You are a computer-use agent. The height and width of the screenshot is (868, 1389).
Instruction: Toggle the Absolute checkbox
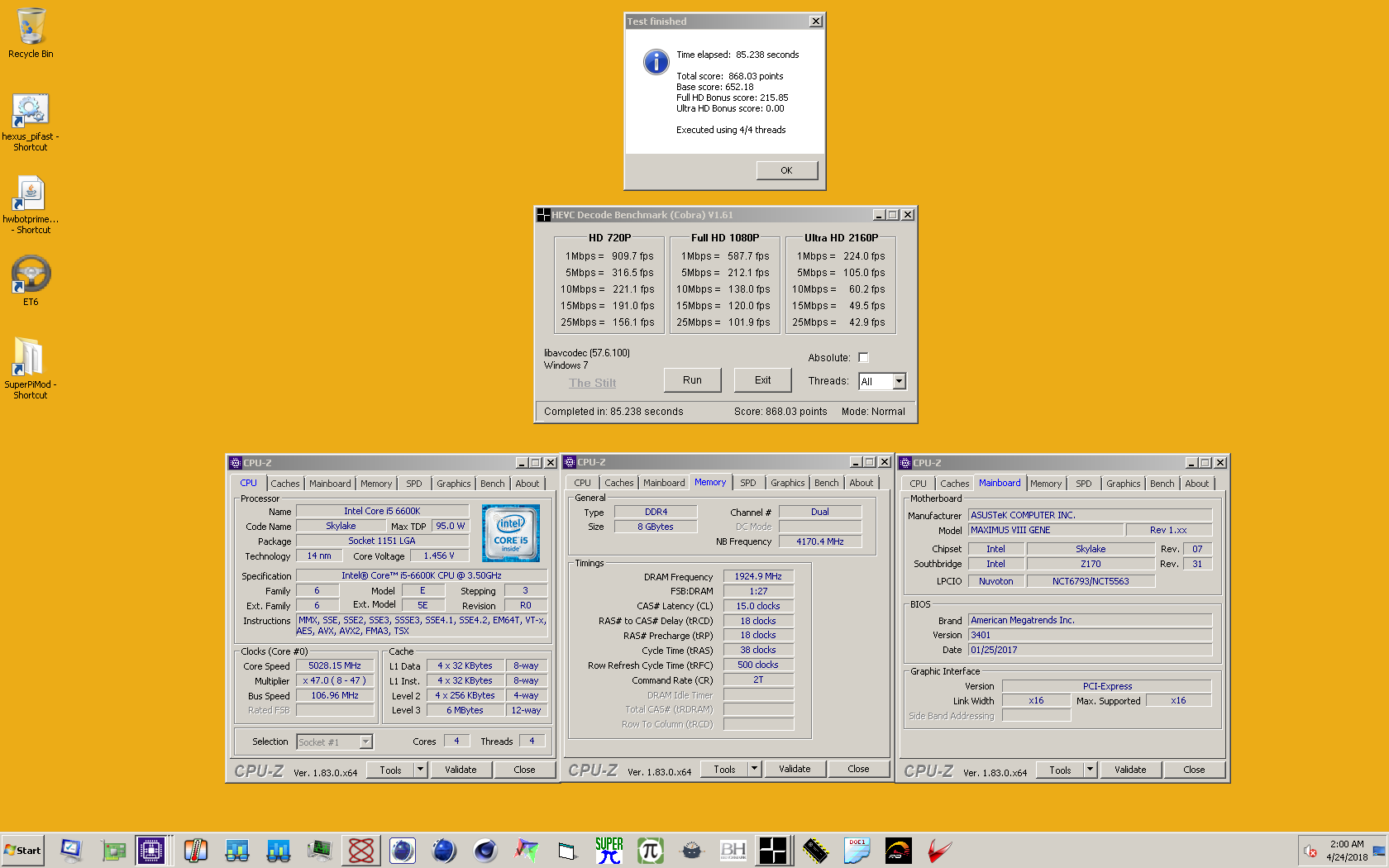[x=863, y=358]
